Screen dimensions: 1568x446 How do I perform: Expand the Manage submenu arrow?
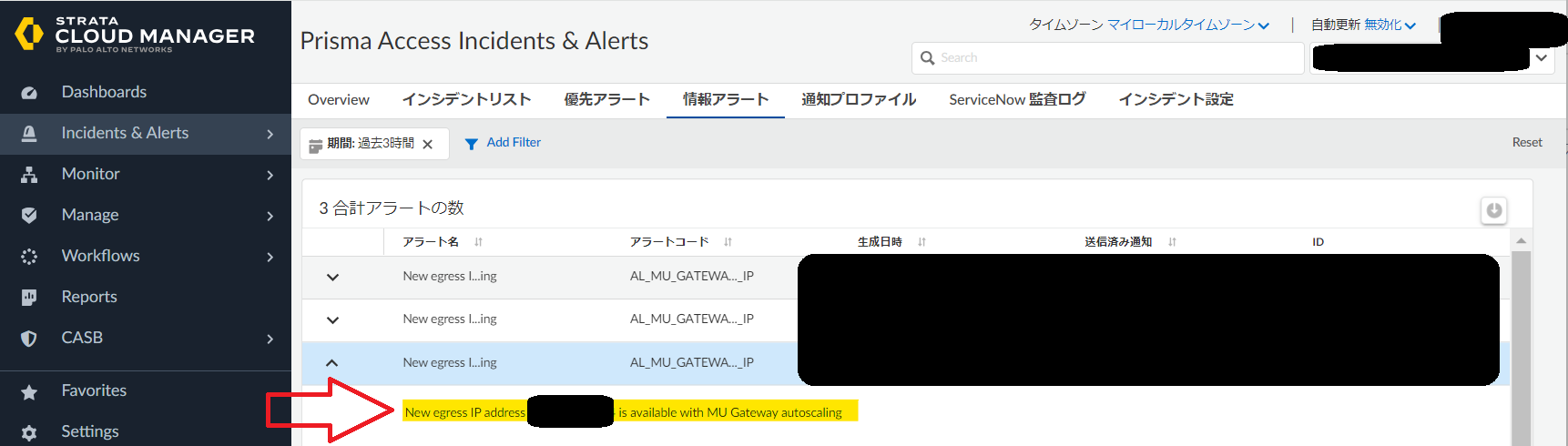click(270, 216)
